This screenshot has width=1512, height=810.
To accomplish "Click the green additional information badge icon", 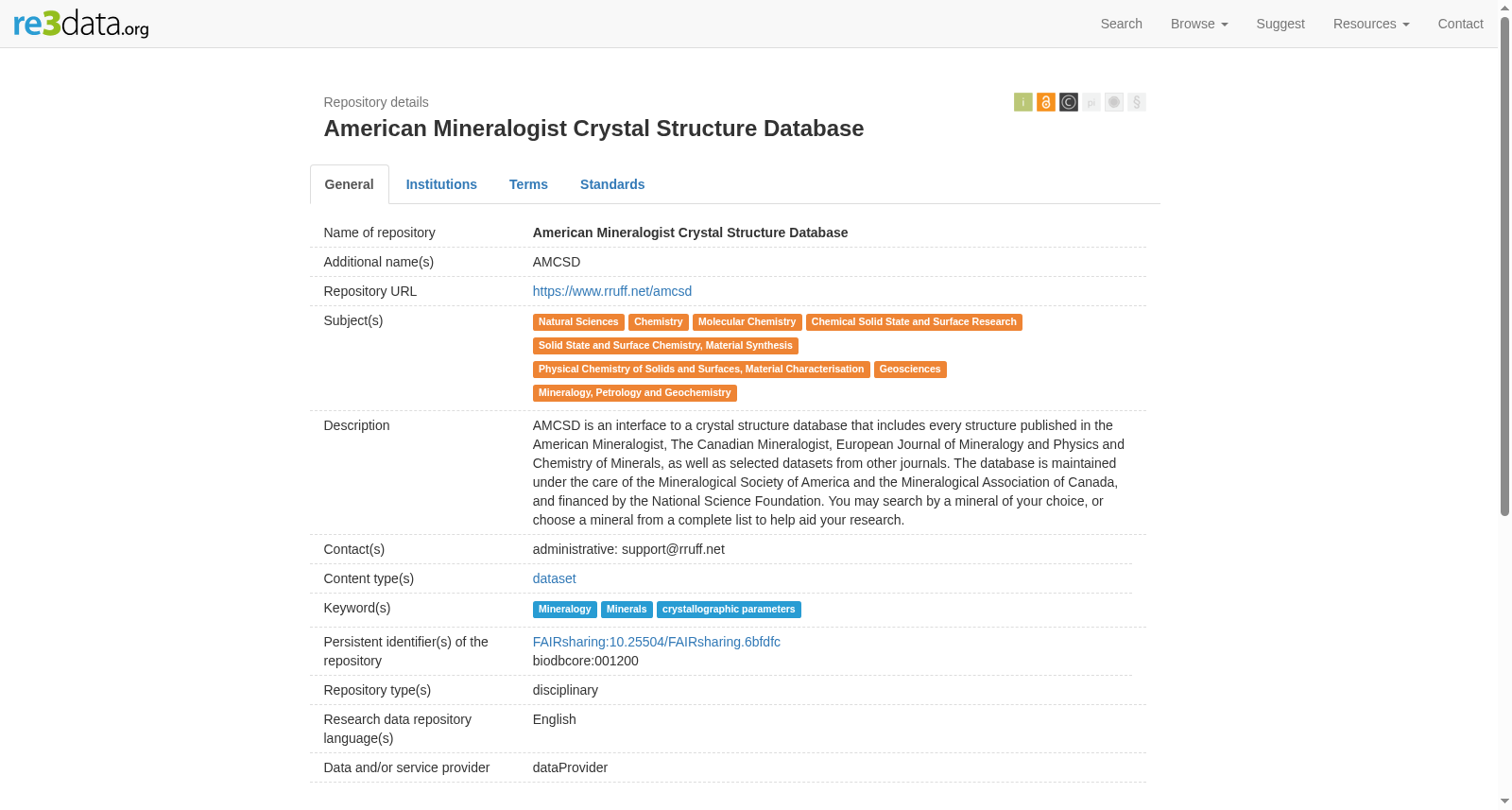I will [1022, 102].
